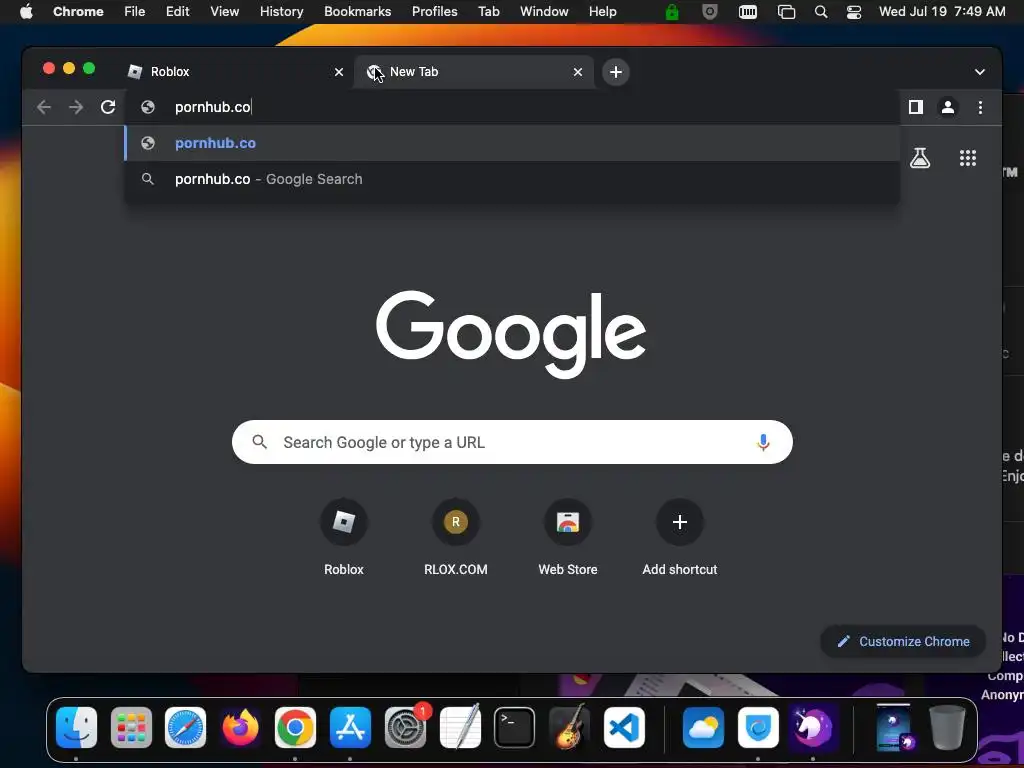Open the Tab menu
Image resolution: width=1024 pixels, height=768 pixels.
488,12
